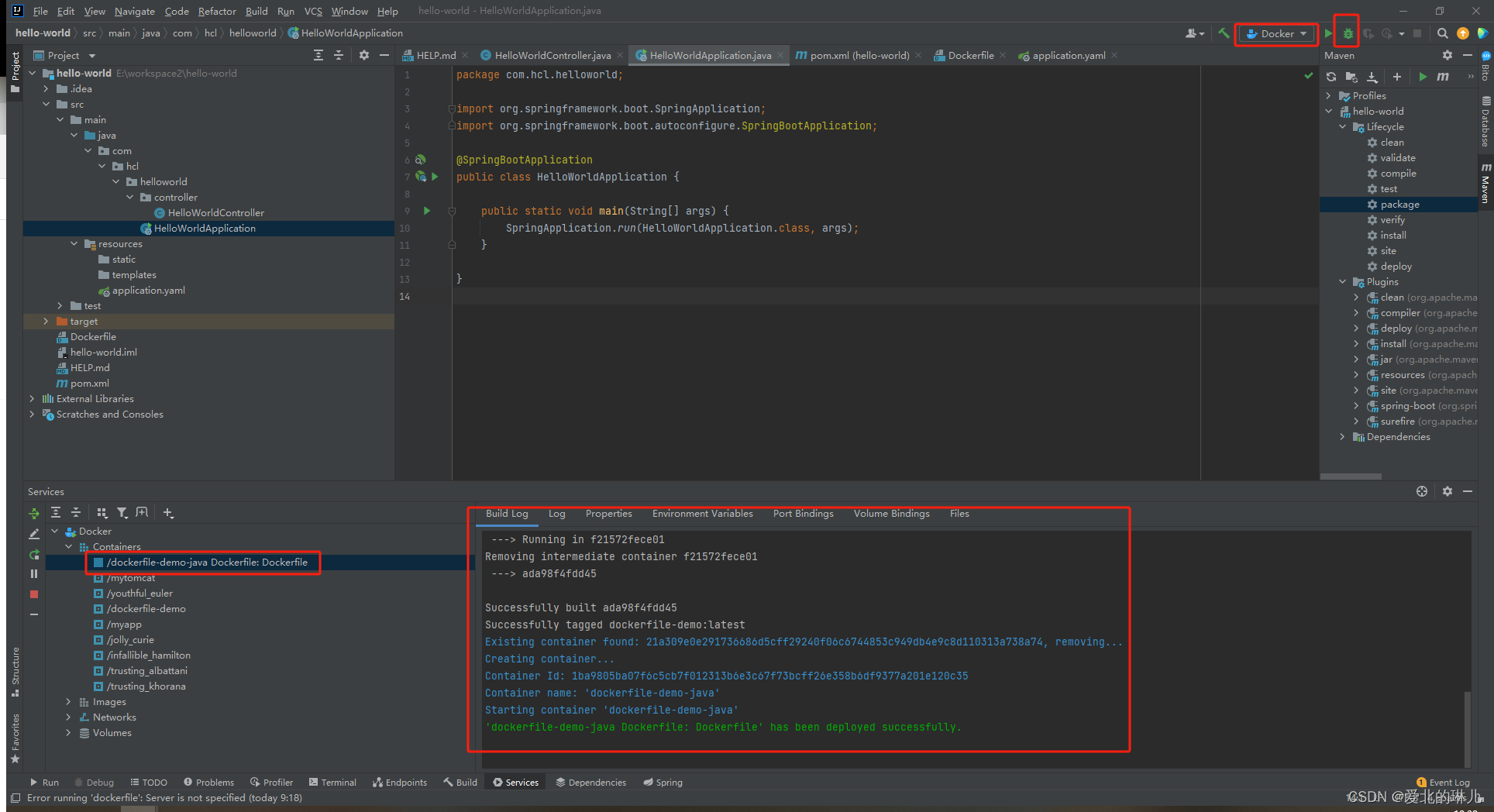Open the Docker run configuration dropdown
This screenshot has width=1494, height=812.
point(1276,33)
